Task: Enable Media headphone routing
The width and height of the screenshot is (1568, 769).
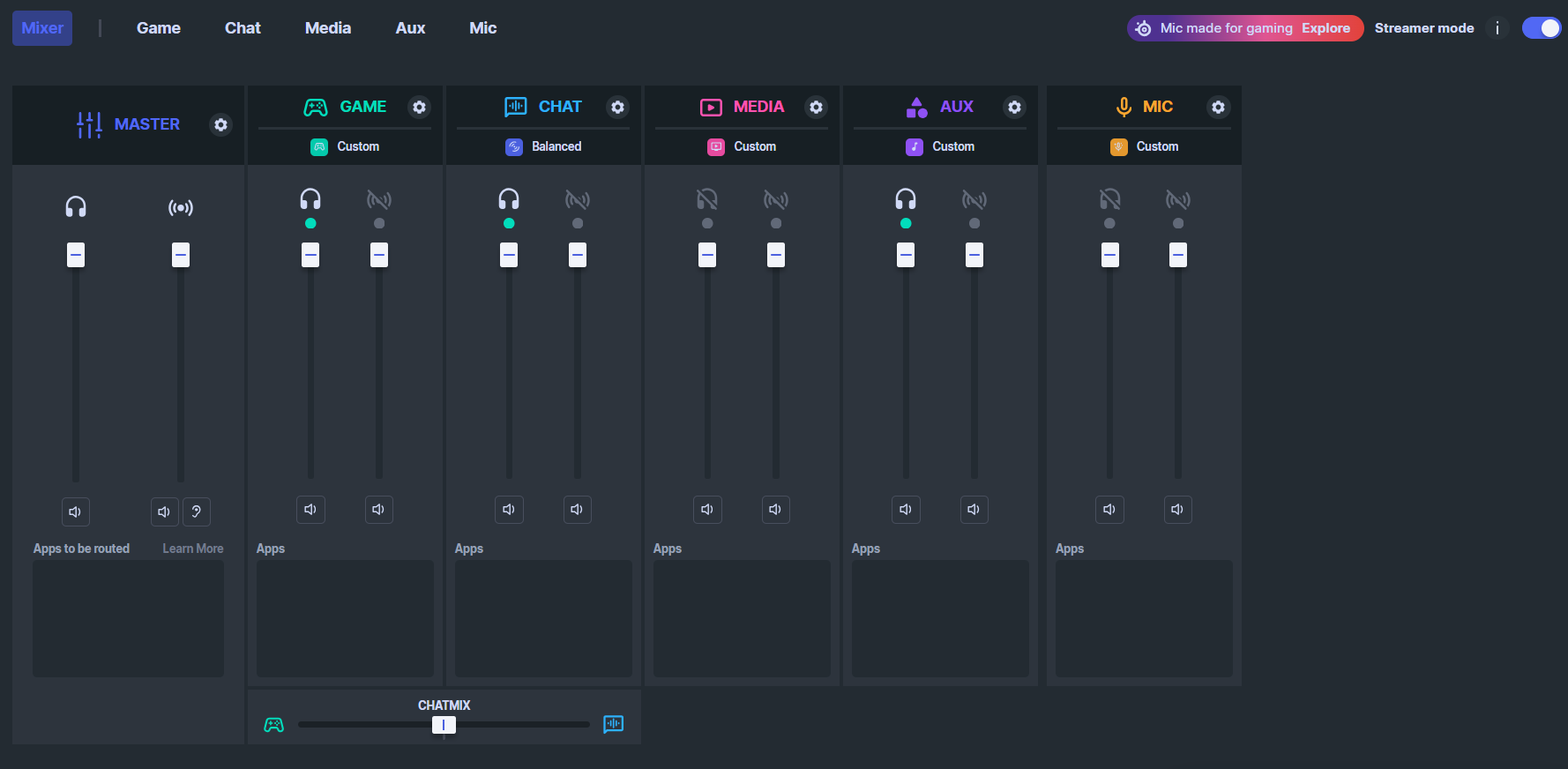Action: [707, 199]
